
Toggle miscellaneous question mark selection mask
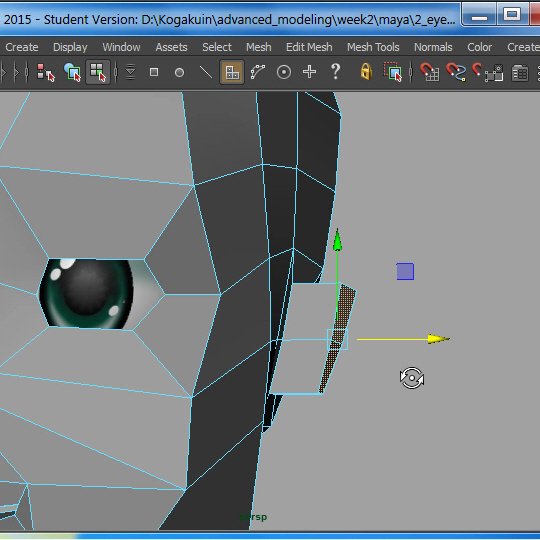point(335,72)
